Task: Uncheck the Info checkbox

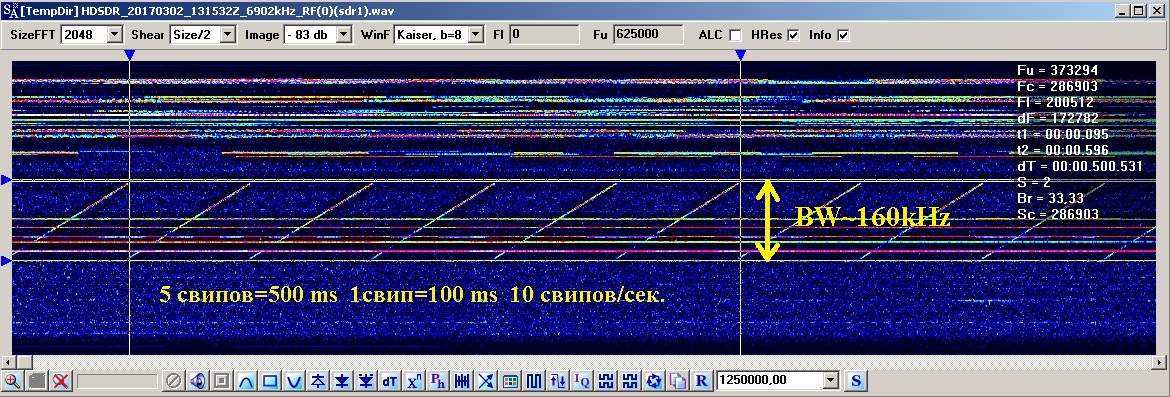Action: click(843, 35)
